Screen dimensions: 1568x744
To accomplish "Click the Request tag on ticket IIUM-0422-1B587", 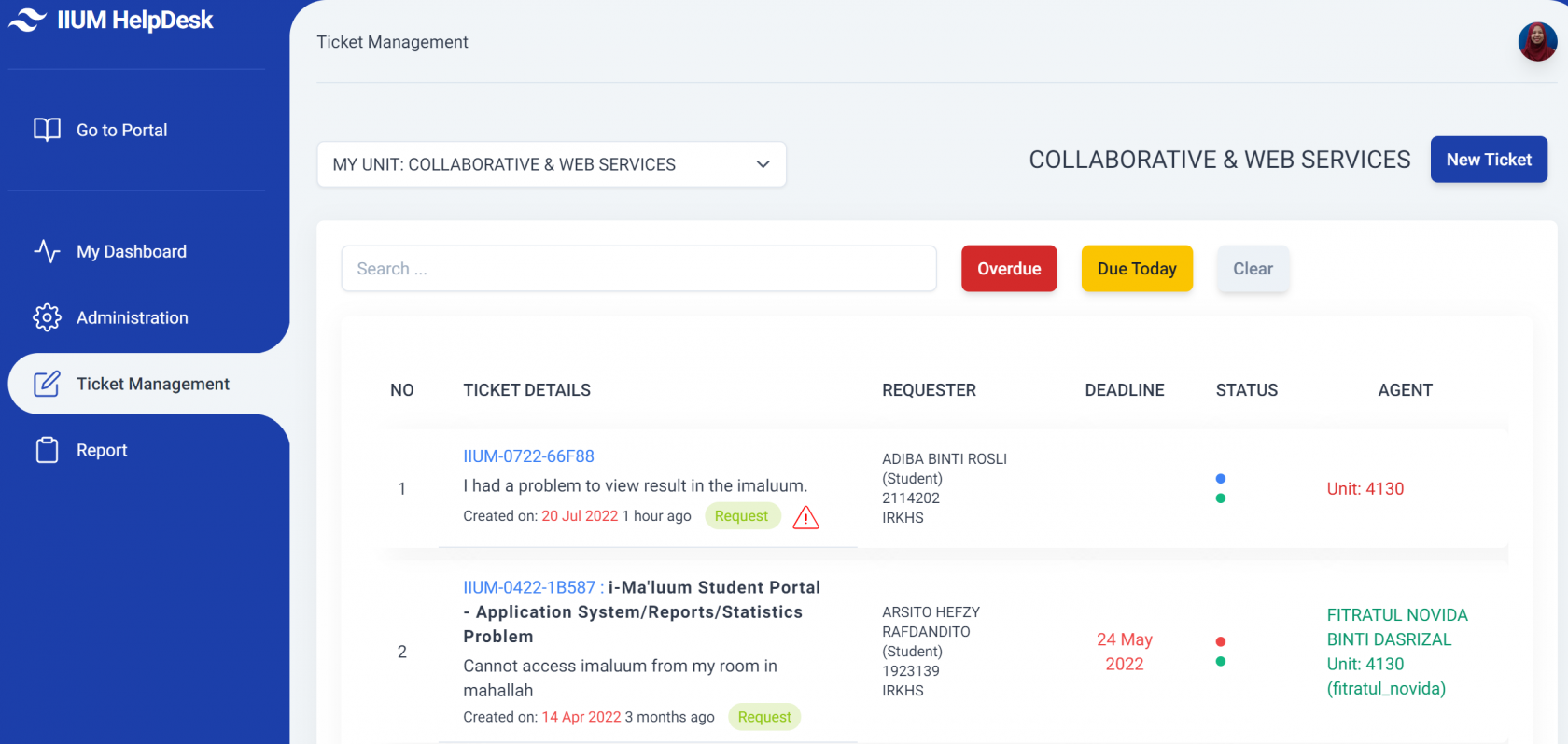I will [764, 717].
